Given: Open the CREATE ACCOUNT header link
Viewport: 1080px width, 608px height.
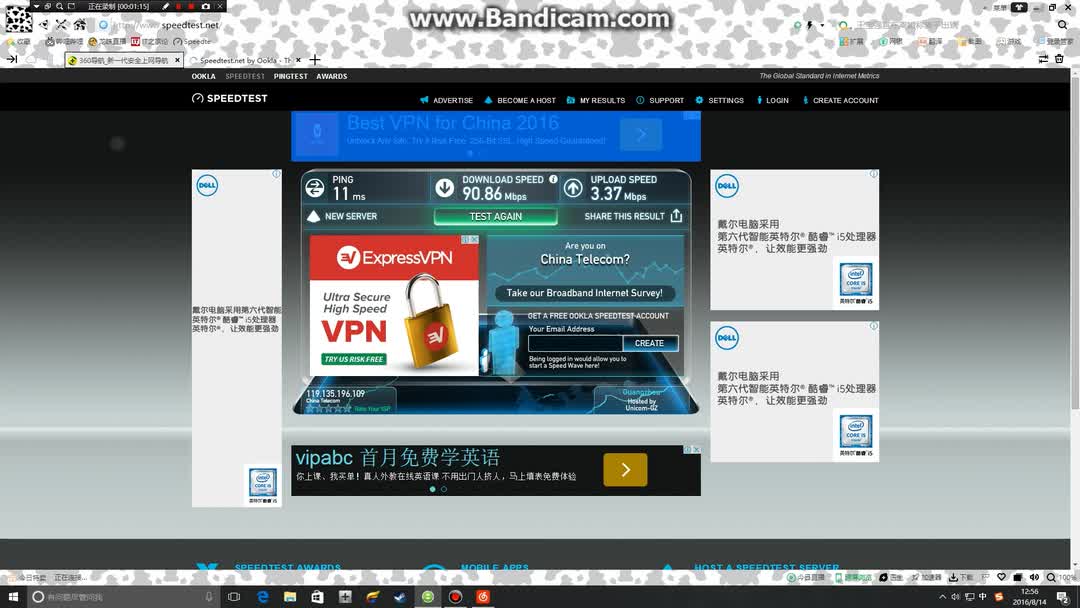Looking at the screenshot, I should point(840,101).
